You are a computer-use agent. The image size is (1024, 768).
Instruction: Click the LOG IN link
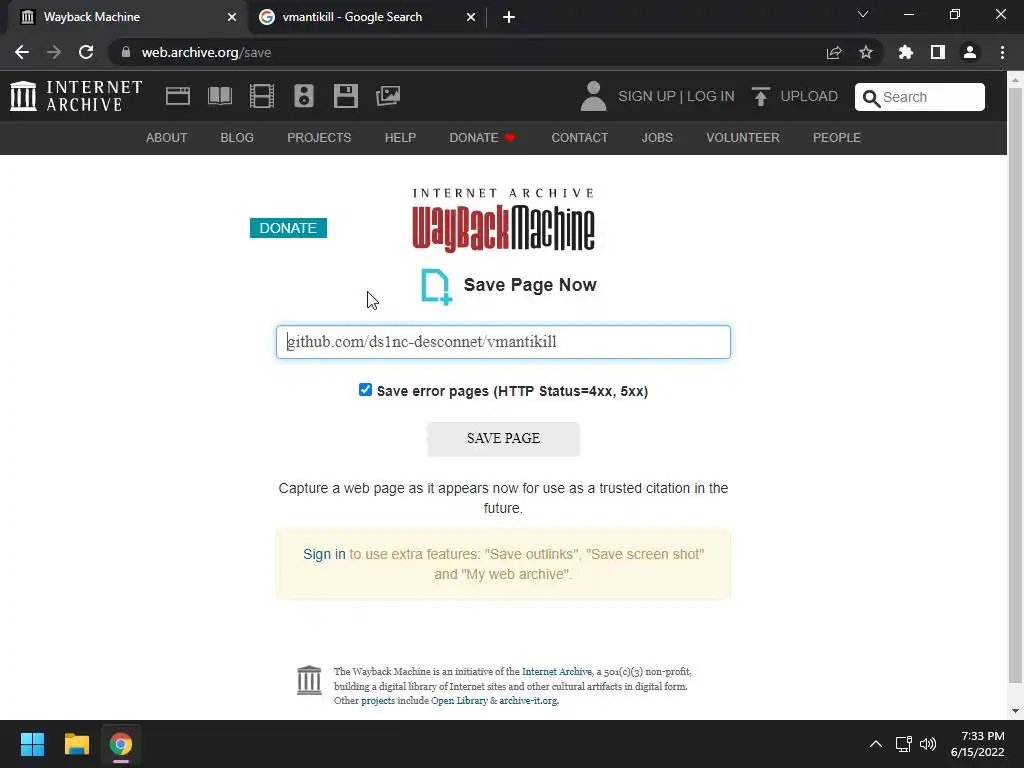coord(711,96)
